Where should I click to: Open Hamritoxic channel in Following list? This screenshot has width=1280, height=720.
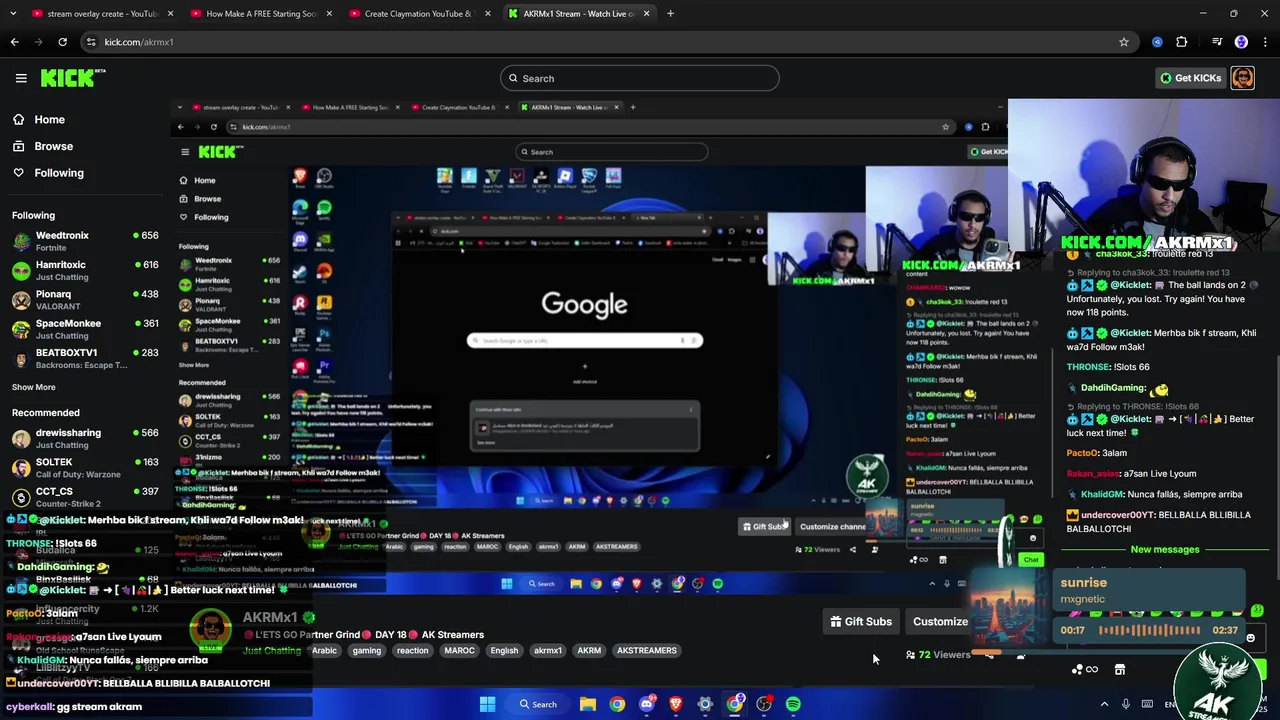pyautogui.click(x=85, y=271)
